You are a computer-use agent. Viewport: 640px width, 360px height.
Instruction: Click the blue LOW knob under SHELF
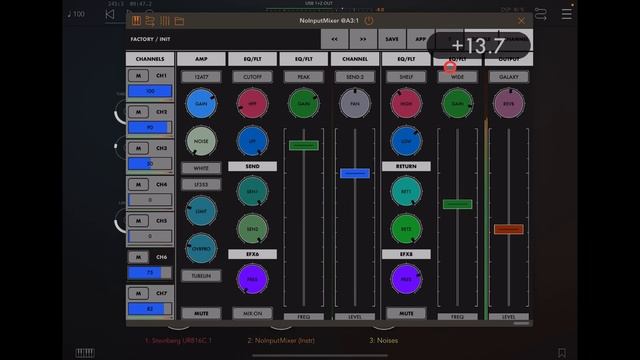tap(406, 141)
